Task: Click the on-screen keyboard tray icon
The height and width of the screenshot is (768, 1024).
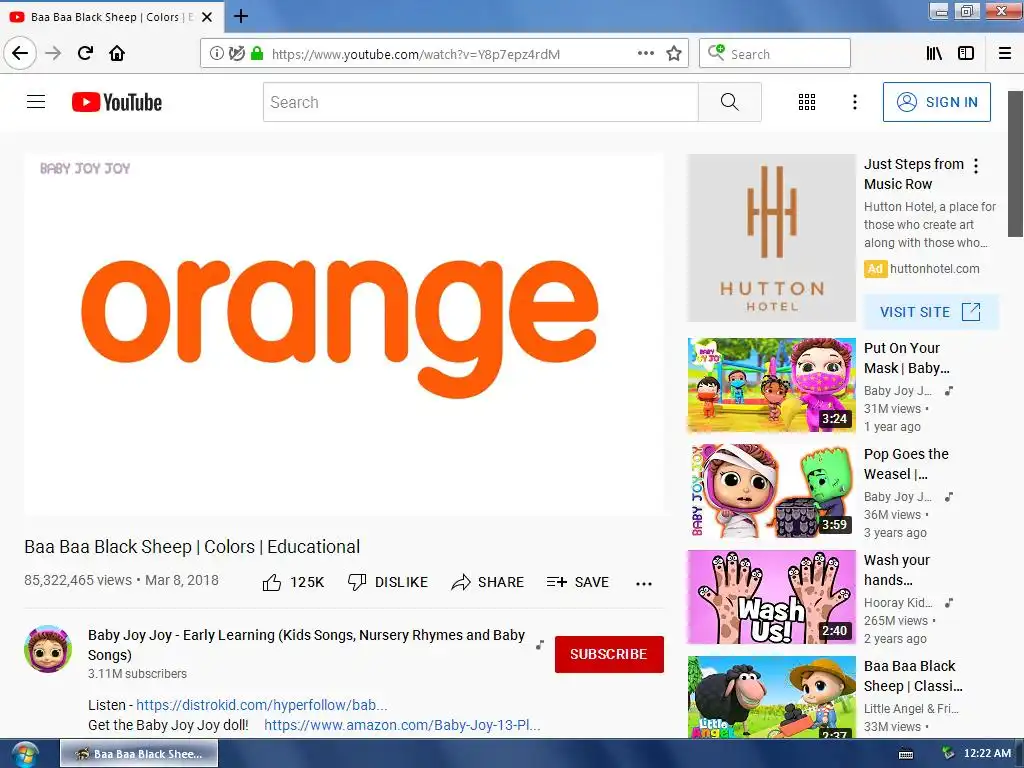Action: click(x=906, y=754)
